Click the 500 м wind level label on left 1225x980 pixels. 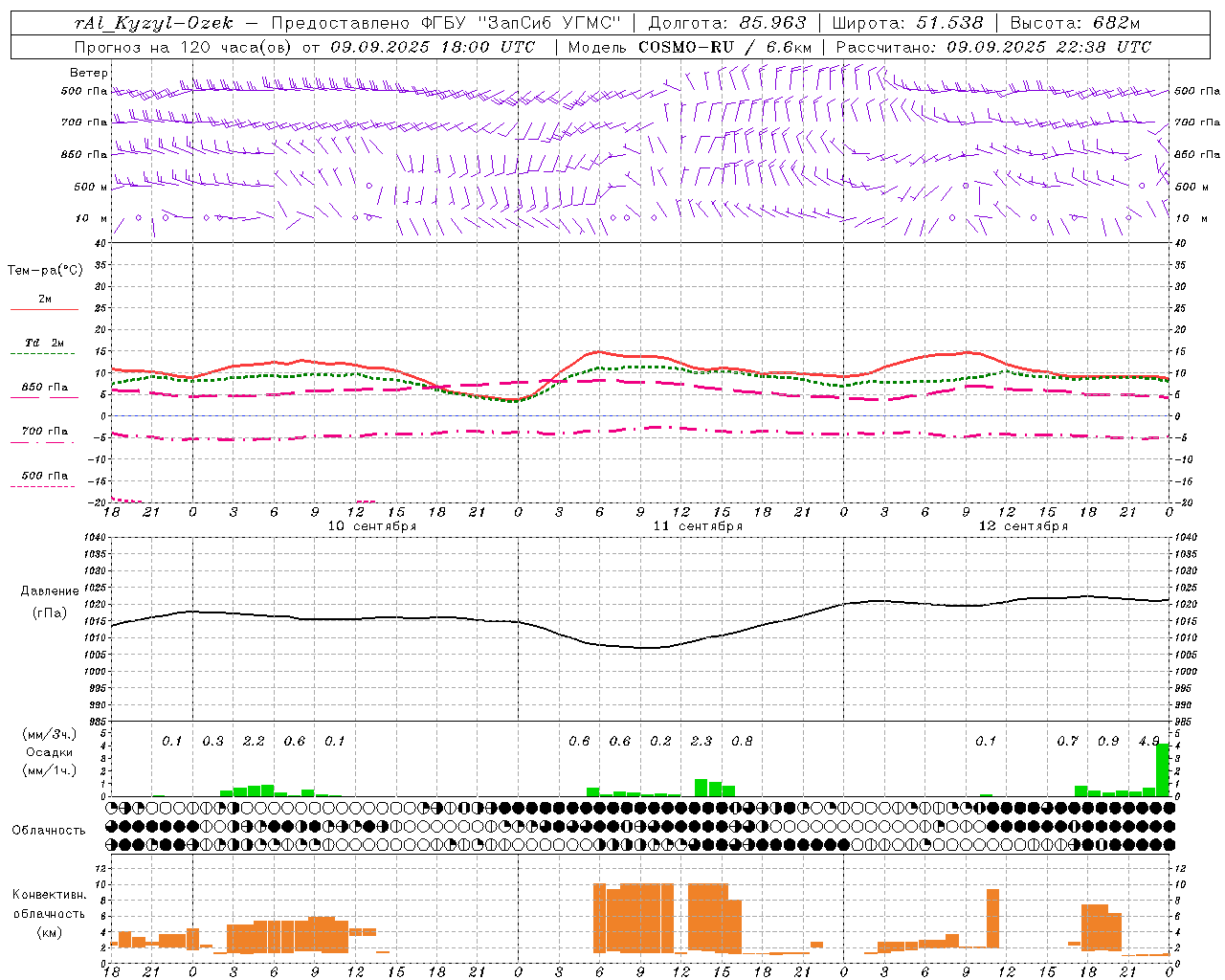point(91,187)
